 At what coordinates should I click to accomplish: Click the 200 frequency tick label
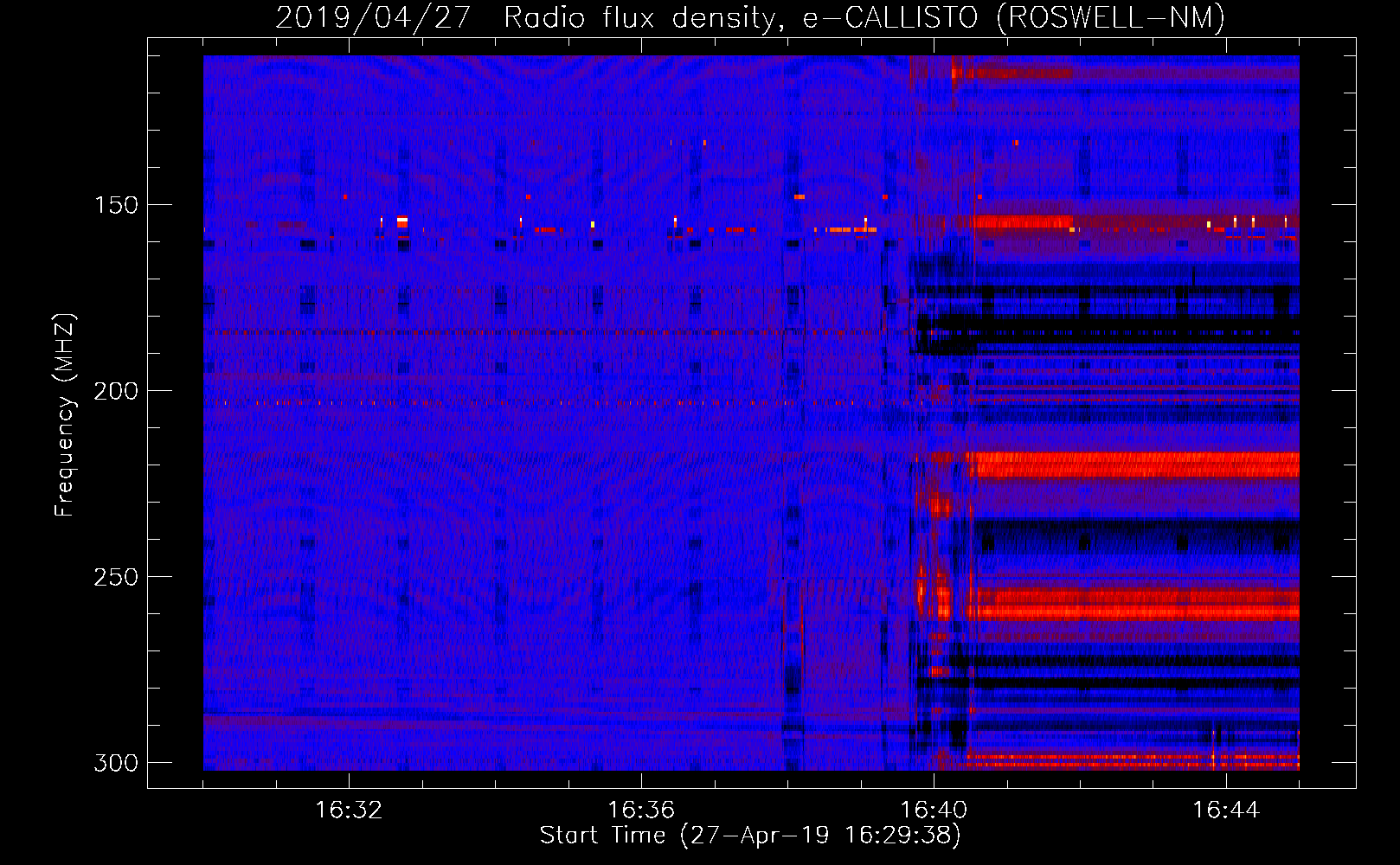(116, 391)
